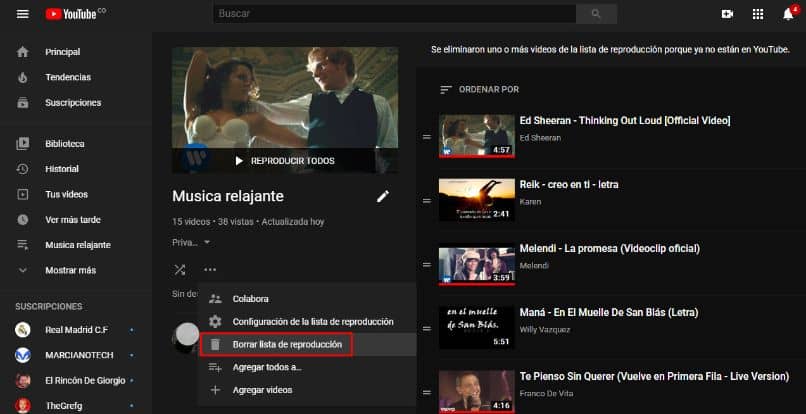Click channel name 'Willy Vazquez'
Viewport: 806px width, 414px height.
coord(545,330)
